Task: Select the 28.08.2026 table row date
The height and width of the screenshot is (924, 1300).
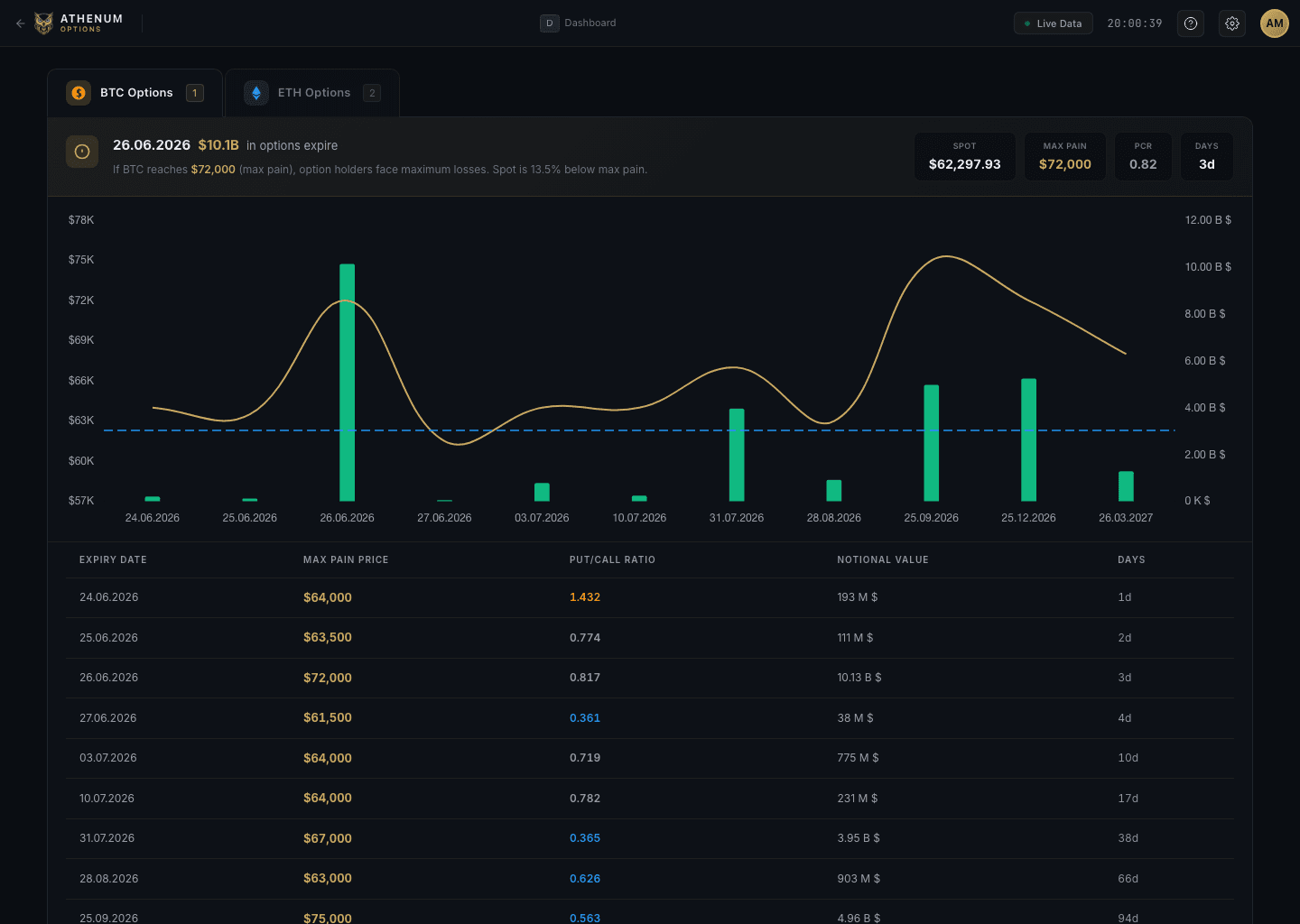Action: (x=109, y=879)
